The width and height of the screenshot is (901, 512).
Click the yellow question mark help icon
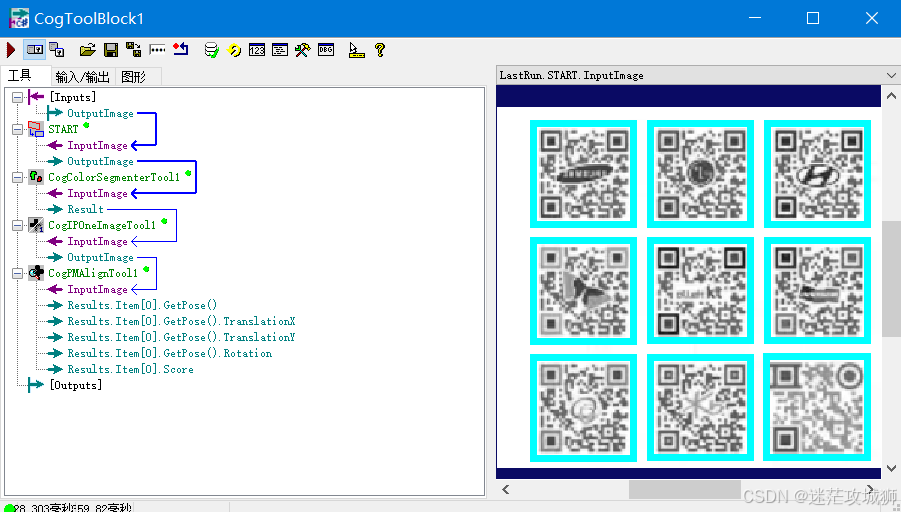coord(379,50)
